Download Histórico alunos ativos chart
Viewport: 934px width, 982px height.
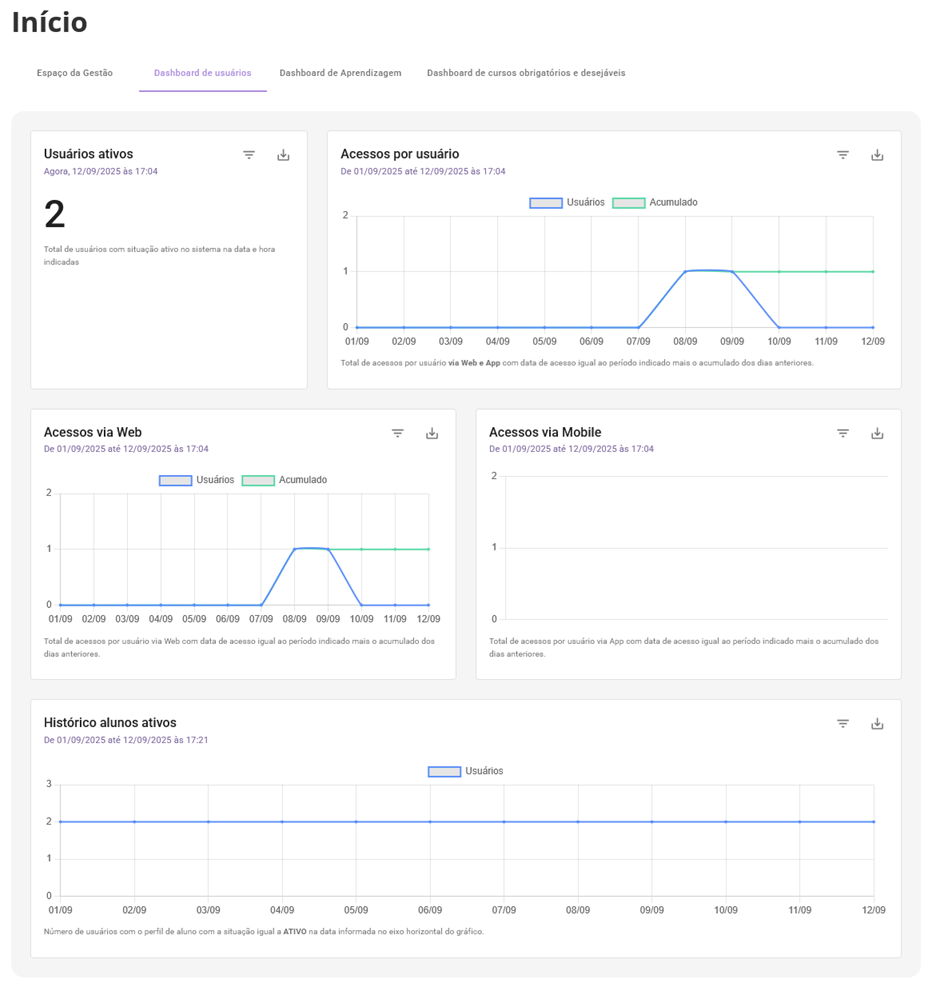(x=877, y=724)
